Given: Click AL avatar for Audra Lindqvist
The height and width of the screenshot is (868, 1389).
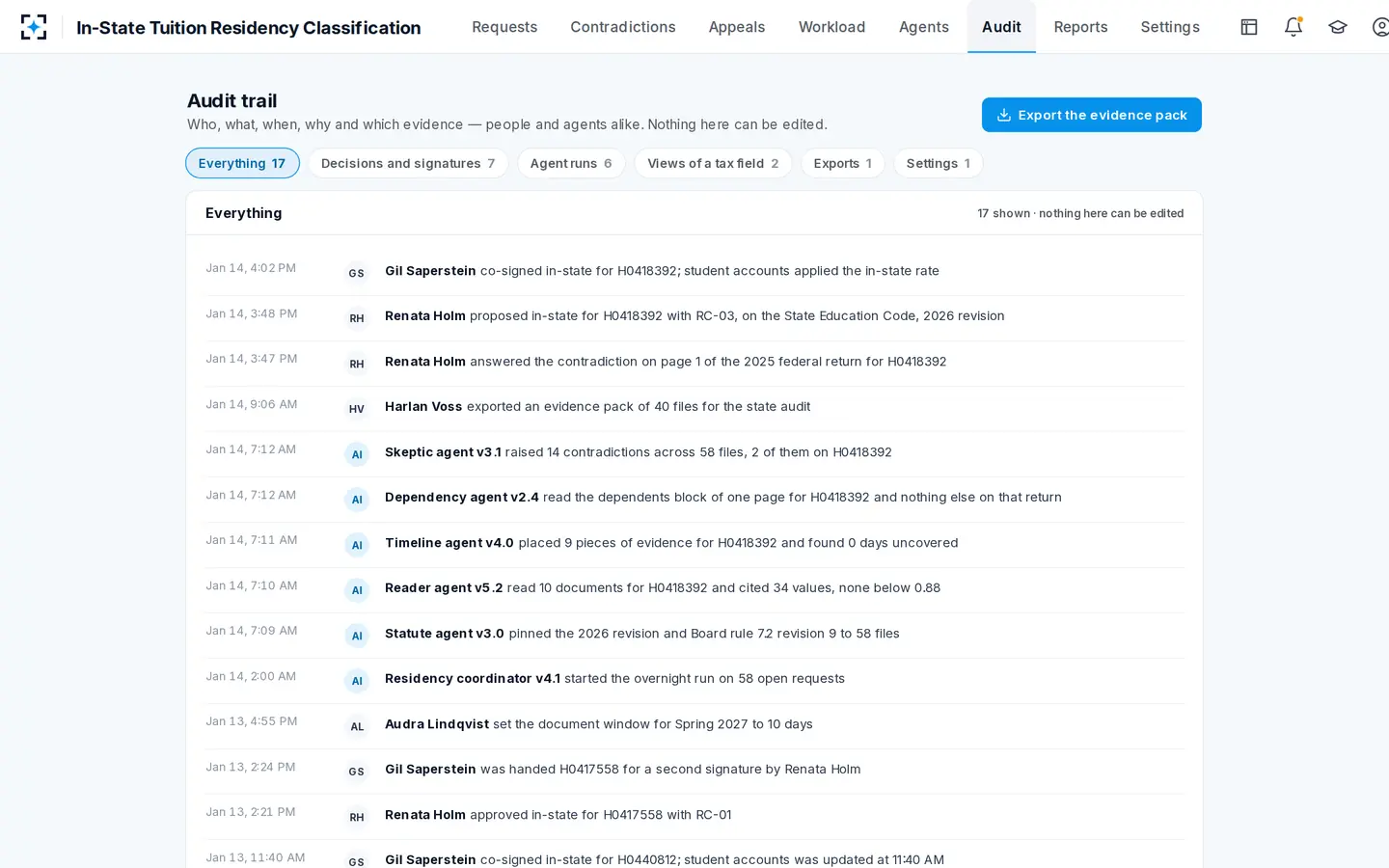Looking at the screenshot, I should (357, 726).
